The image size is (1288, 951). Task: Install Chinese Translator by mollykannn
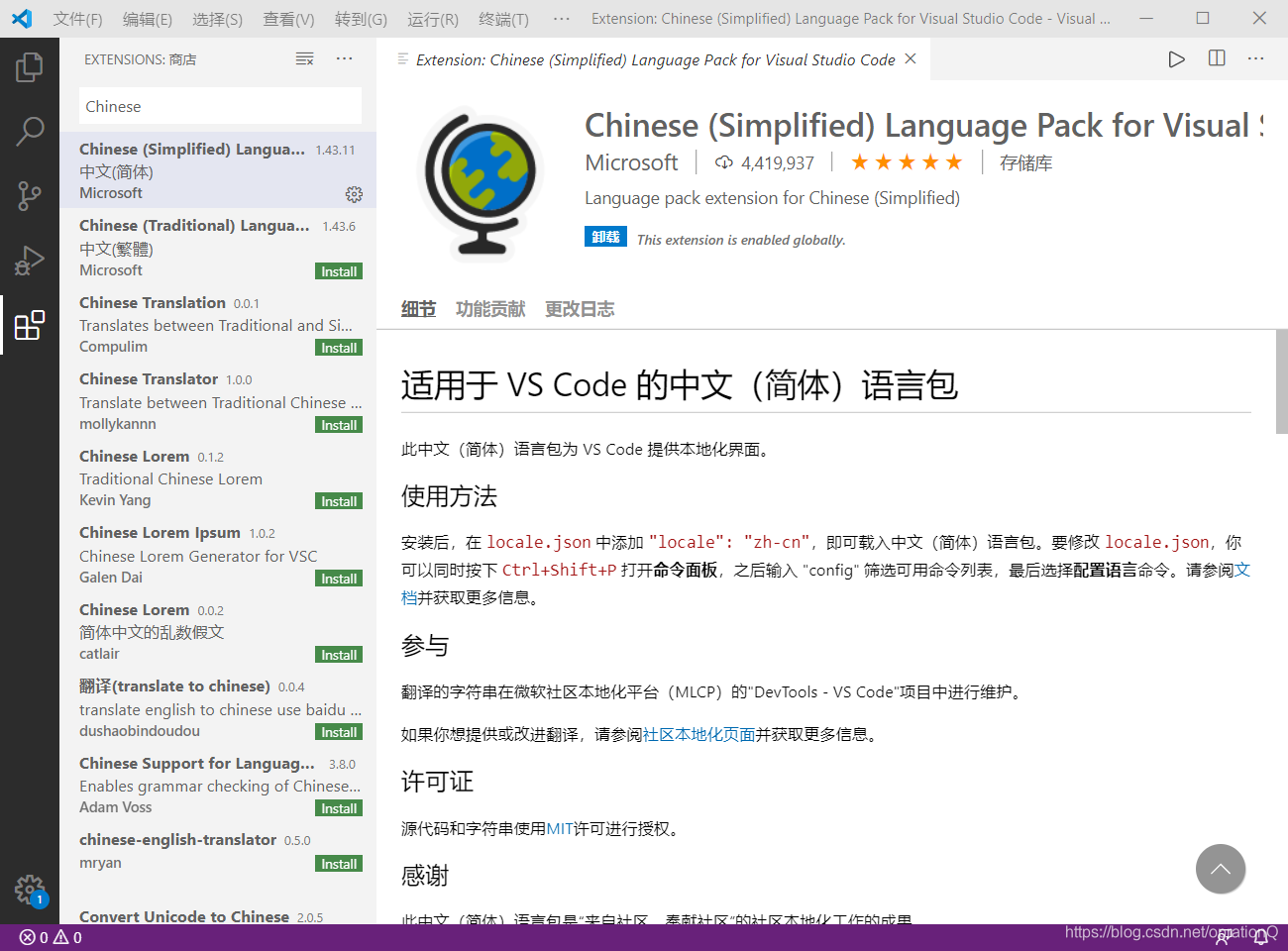pyautogui.click(x=339, y=425)
